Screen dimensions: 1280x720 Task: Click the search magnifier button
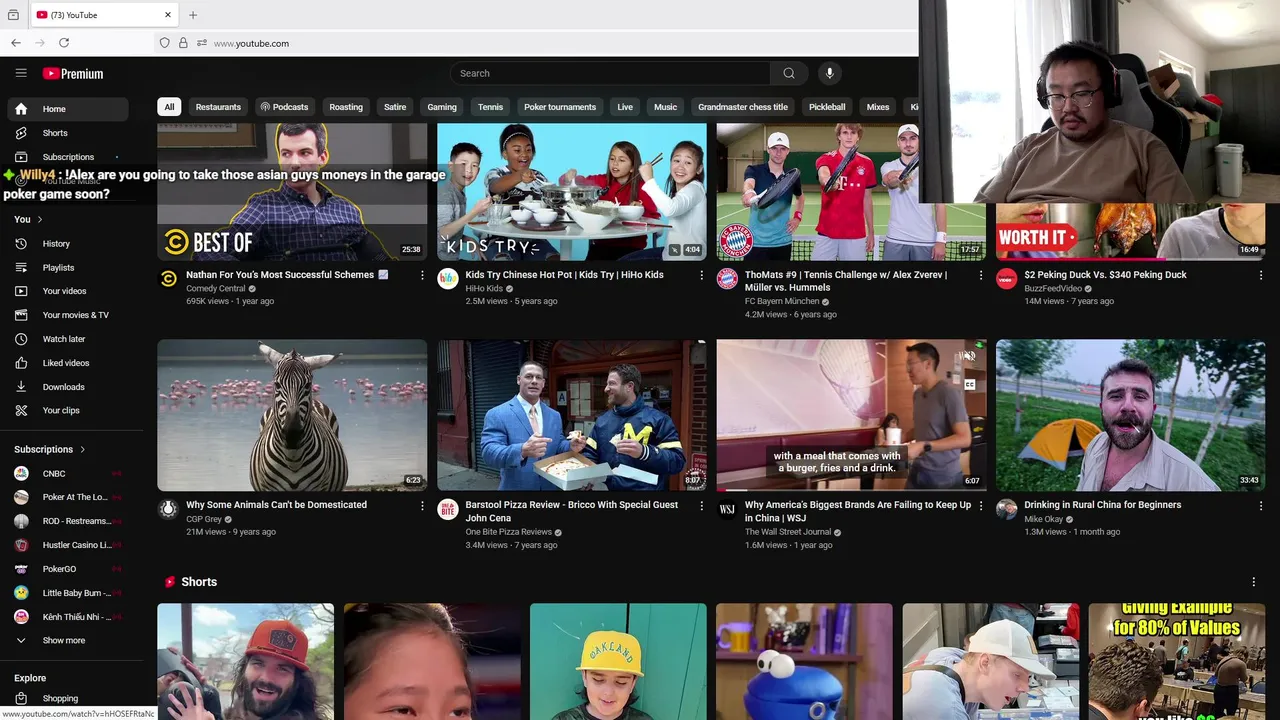click(789, 73)
